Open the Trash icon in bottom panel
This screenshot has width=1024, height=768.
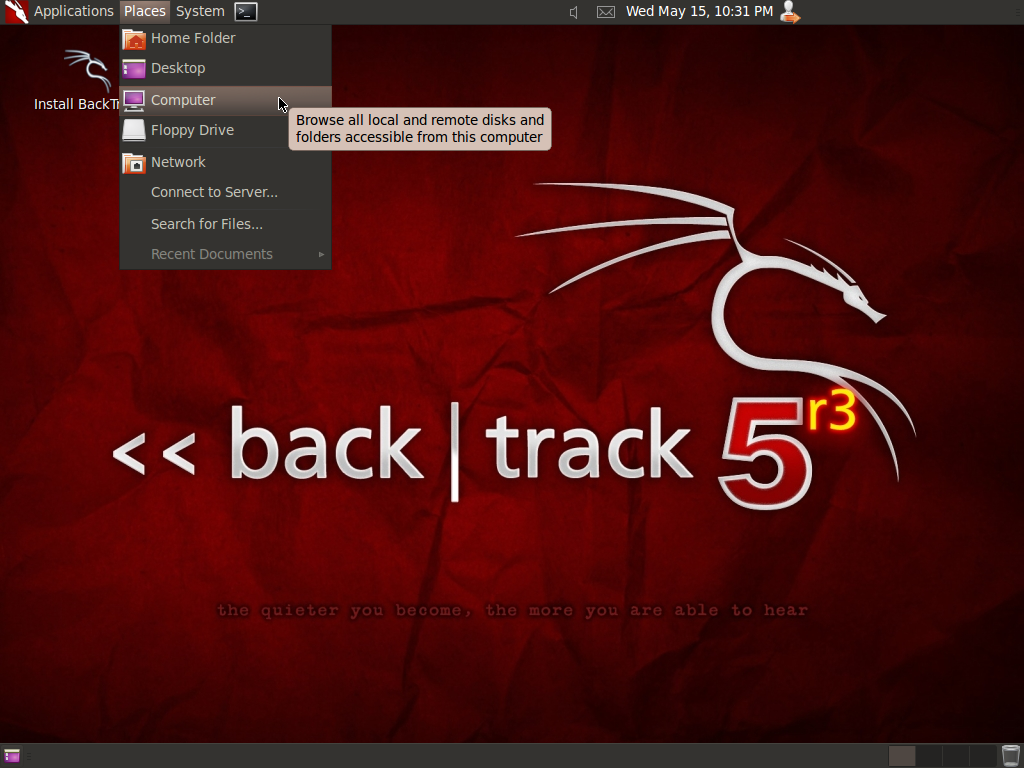(1010, 756)
